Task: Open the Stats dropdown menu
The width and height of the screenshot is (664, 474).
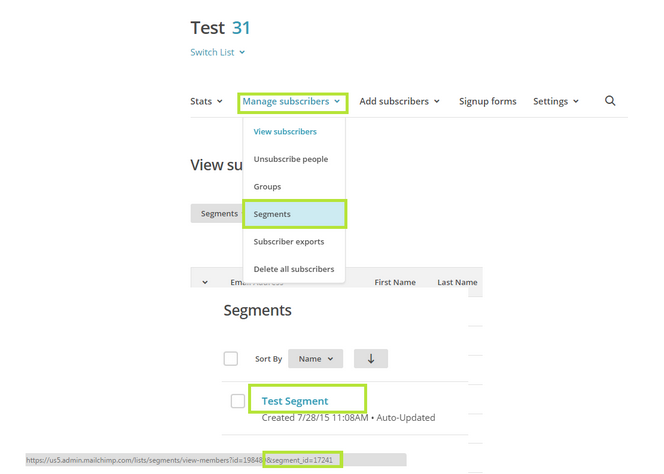Action: tap(206, 101)
